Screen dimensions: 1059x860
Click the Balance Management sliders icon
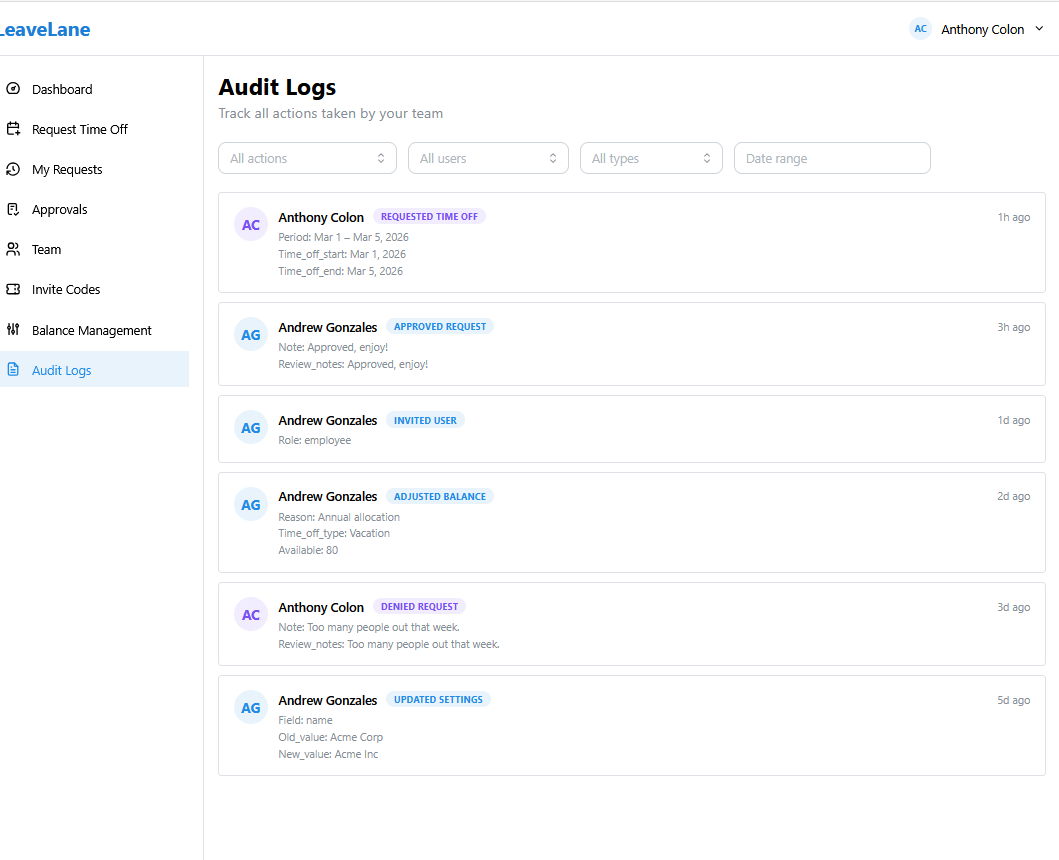13,330
